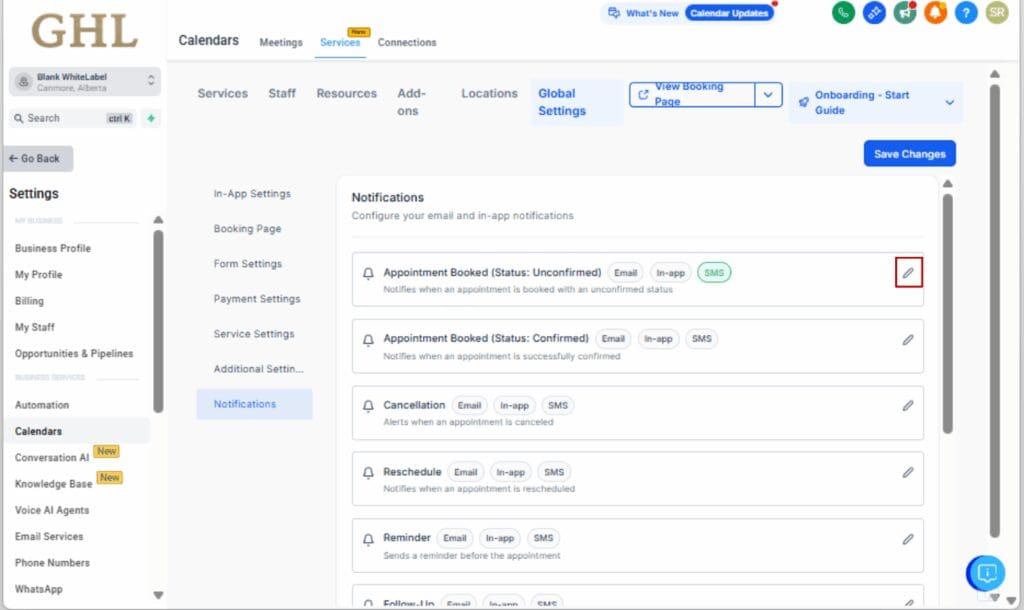Click the What's New icon
Screen dimensions: 1024x610
click(x=613, y=13)
